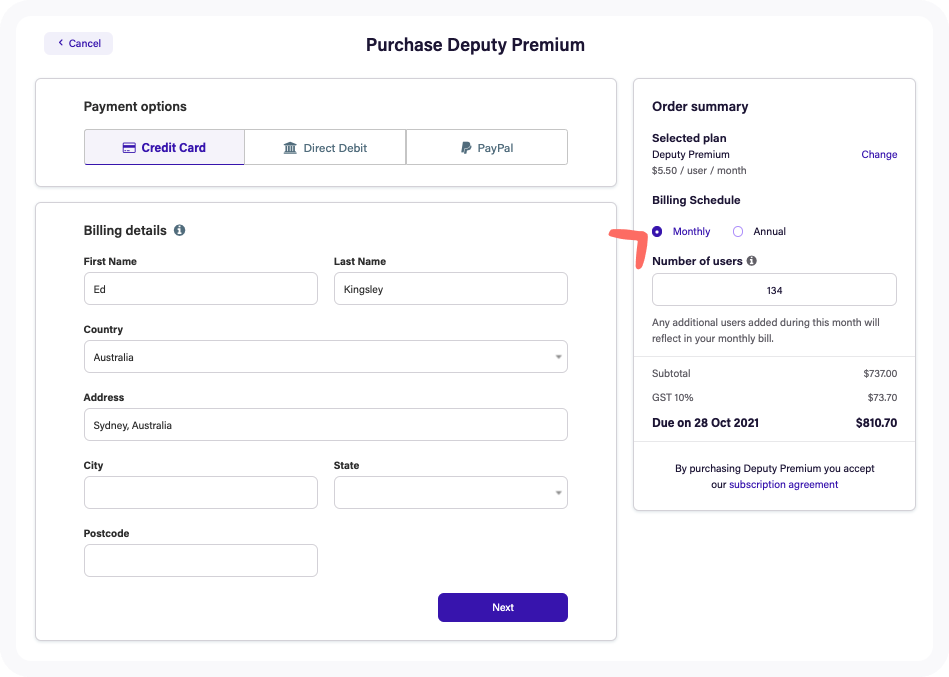This screenshot has height=677, width=949.
Task: Switch to the Direct Debit payment tab
Action: 325,147
